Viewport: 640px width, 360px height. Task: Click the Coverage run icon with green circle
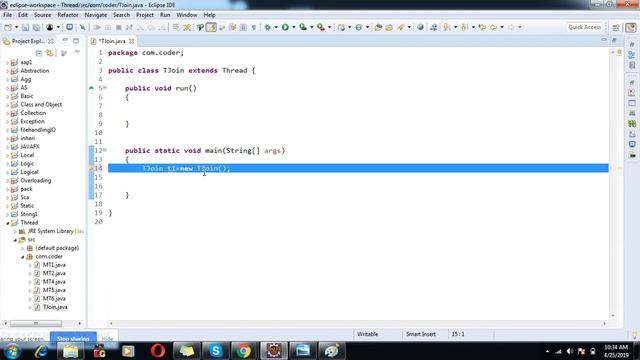(x=303, y=27)
